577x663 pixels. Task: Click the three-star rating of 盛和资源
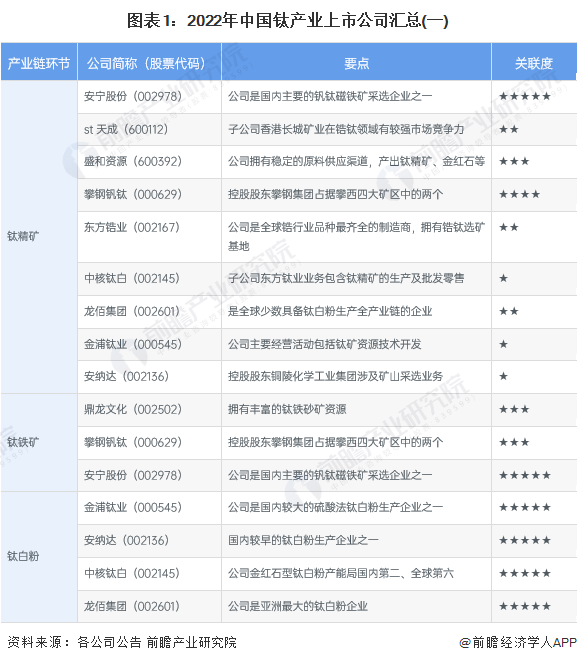click(x=514, y=162)
